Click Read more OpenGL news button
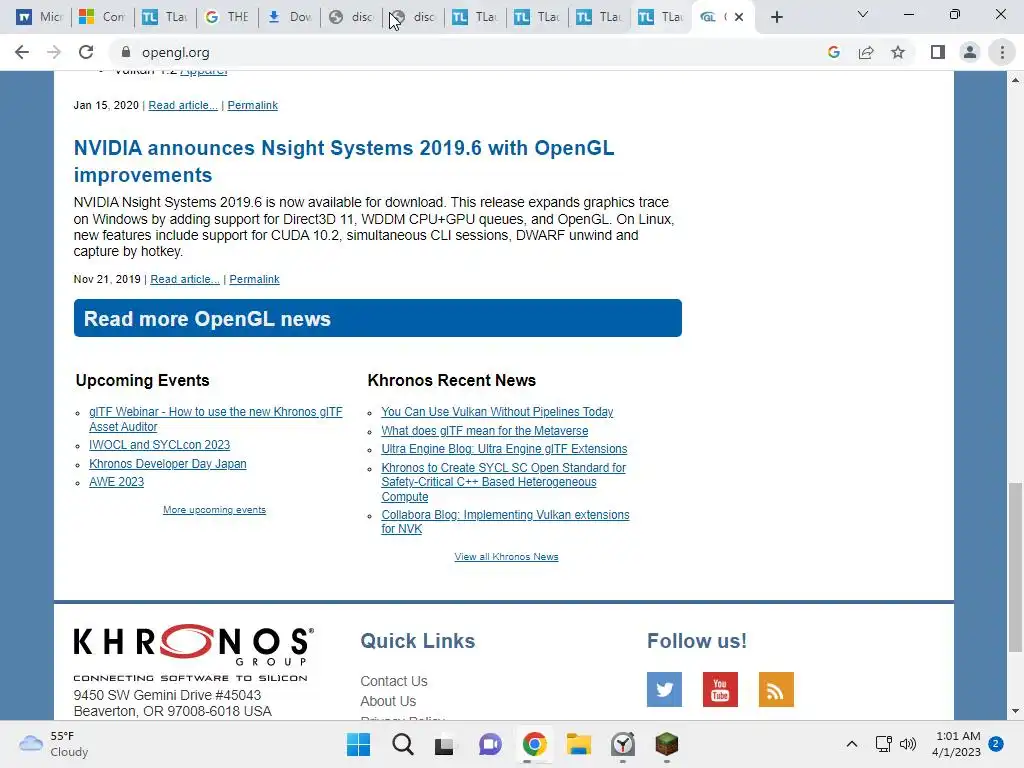This screenshot has width=1024, height=768. 377,318
